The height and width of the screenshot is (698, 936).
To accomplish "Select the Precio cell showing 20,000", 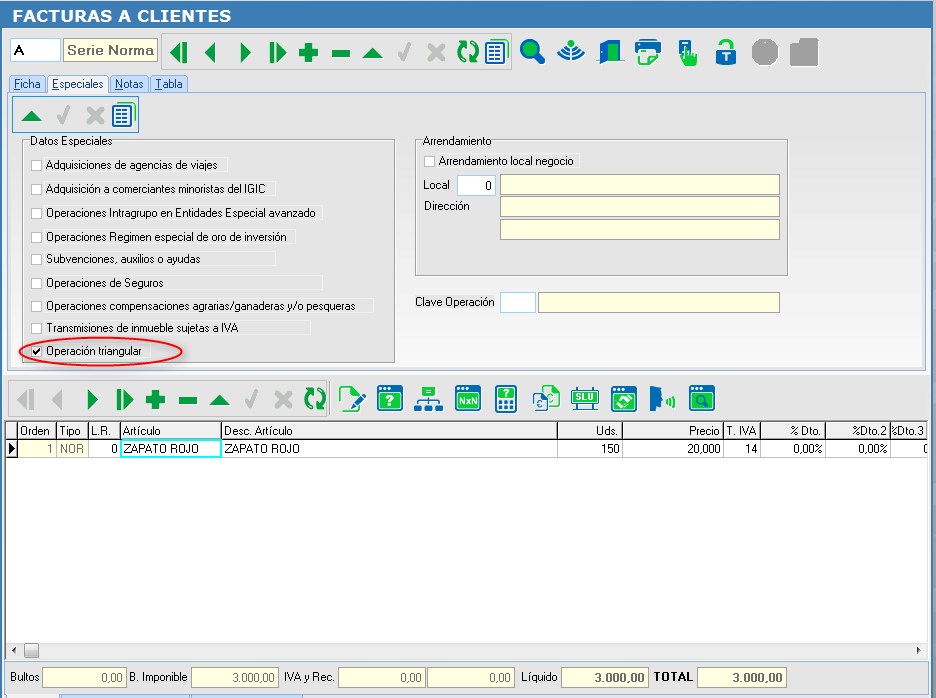I will click(673, 449).
